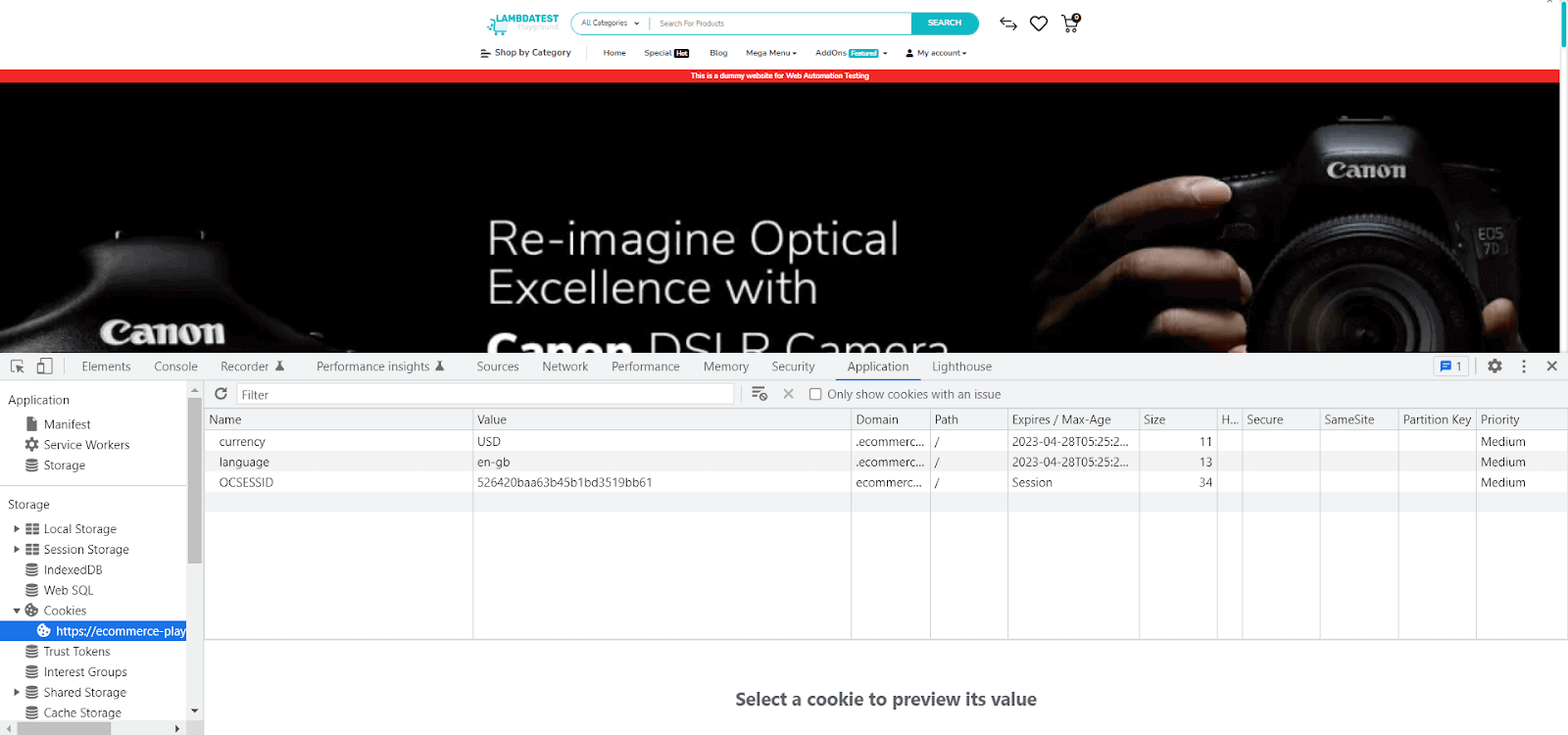Go to the Home link

pos(614,53)
